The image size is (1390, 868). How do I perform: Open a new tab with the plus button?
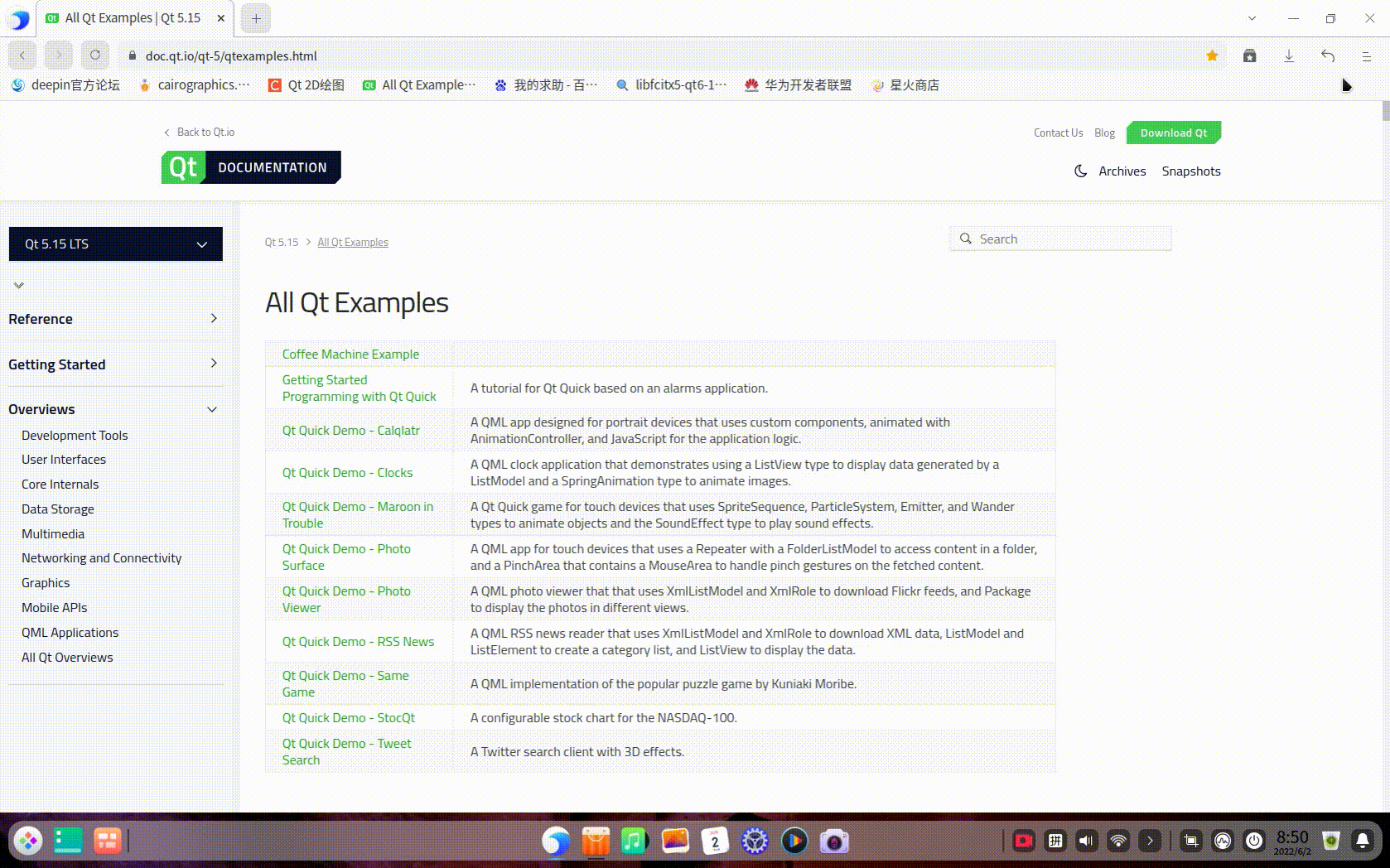(x=256, y=18)
